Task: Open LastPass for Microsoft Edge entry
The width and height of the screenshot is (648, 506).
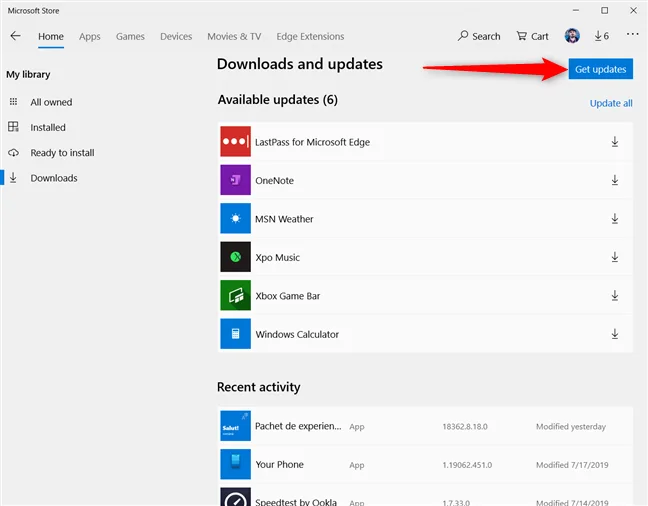Action: click(x=425, y=142)
